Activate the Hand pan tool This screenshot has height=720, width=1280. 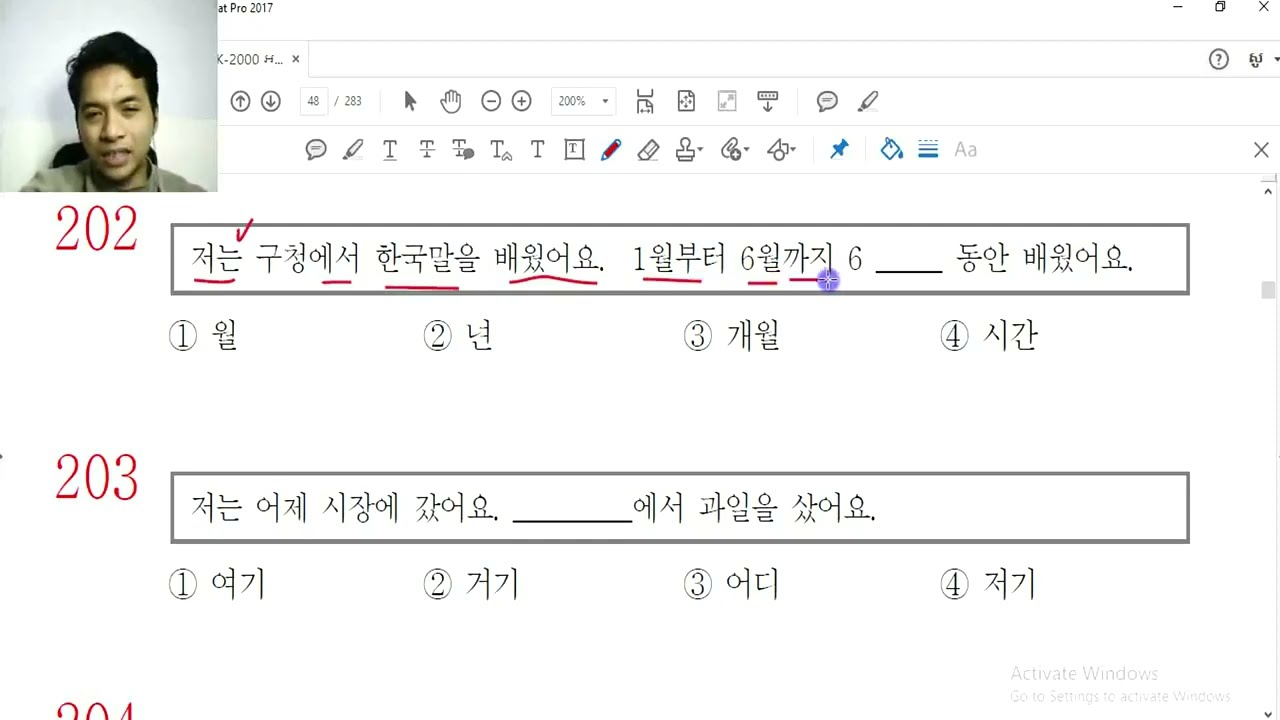tap(451, 101)
